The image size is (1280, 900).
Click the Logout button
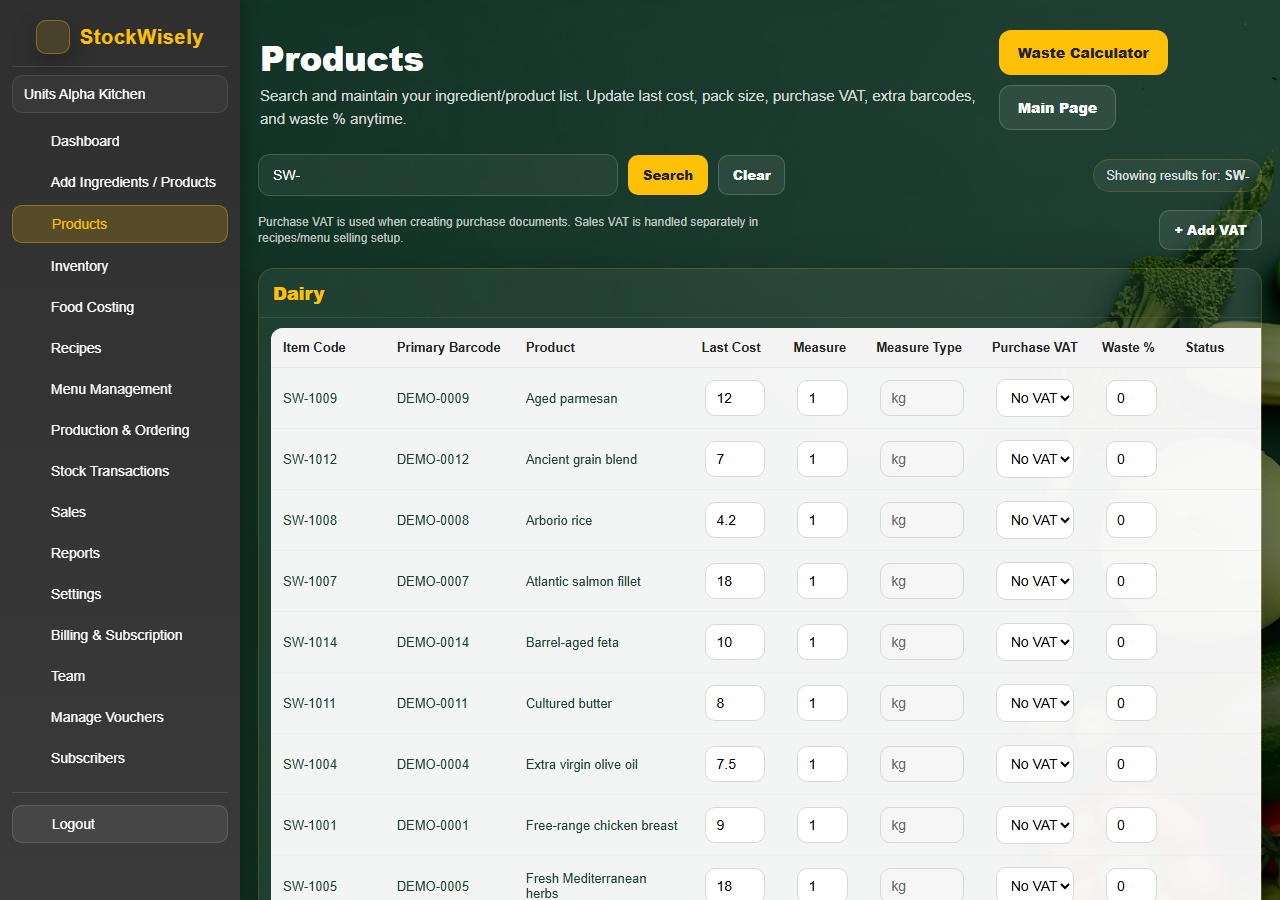pos(120,824)
